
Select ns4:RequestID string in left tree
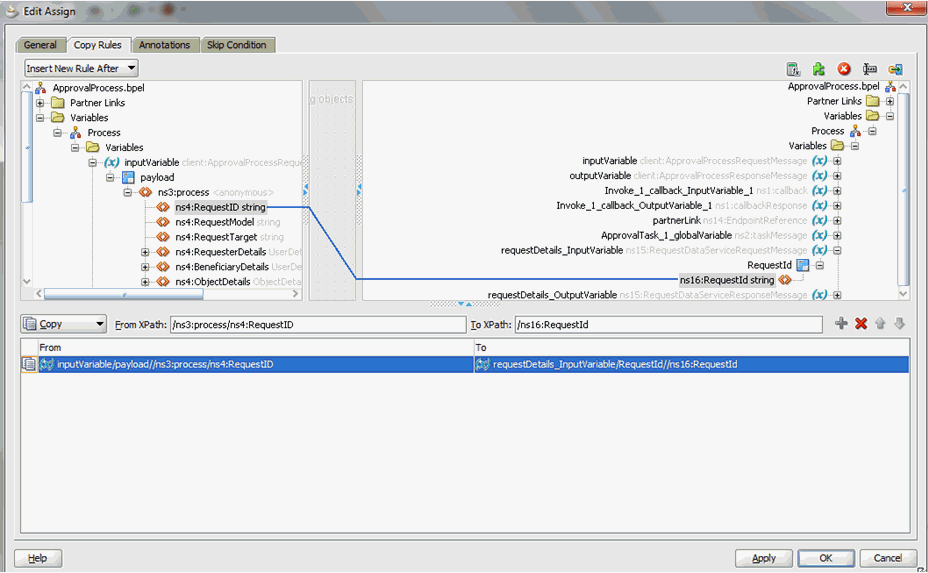[x=220, y=207]
